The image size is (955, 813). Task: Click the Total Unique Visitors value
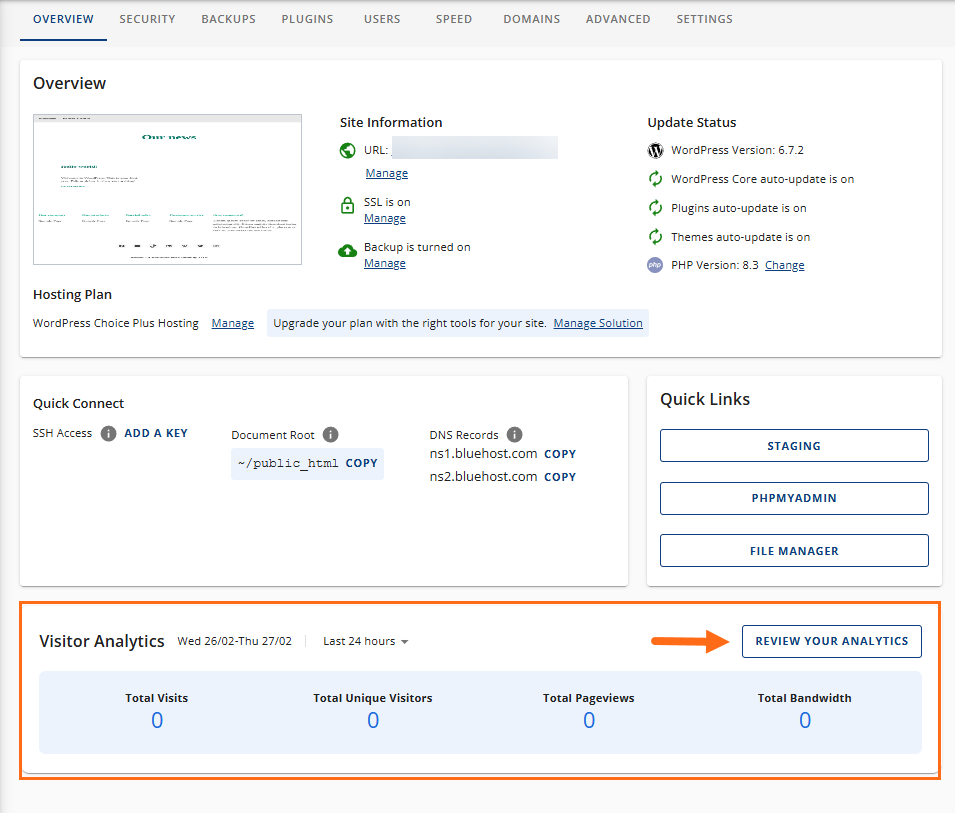click(x=373, y=720)
